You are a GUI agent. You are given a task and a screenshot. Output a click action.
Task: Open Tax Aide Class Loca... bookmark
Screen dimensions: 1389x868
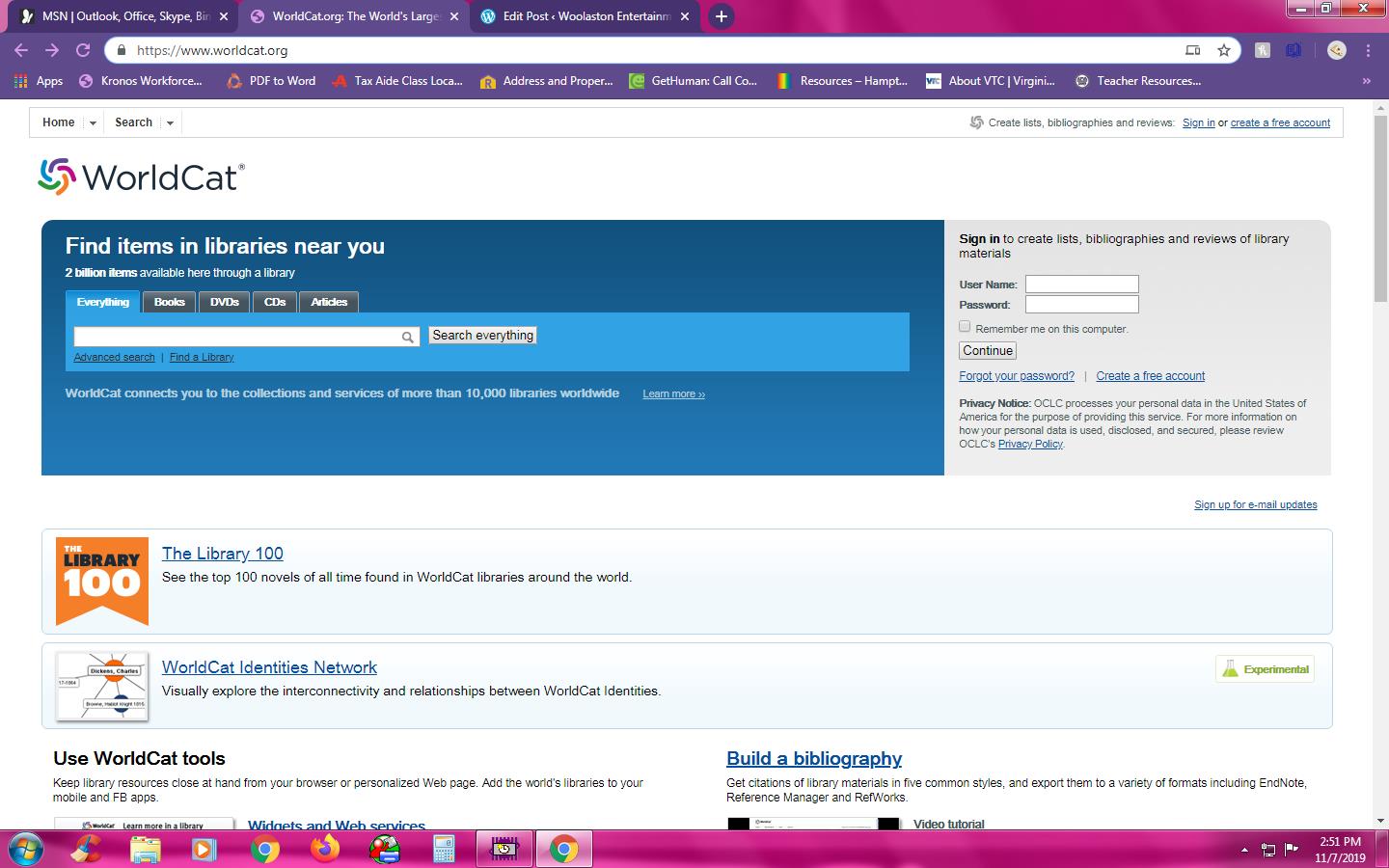pos(397,81)
